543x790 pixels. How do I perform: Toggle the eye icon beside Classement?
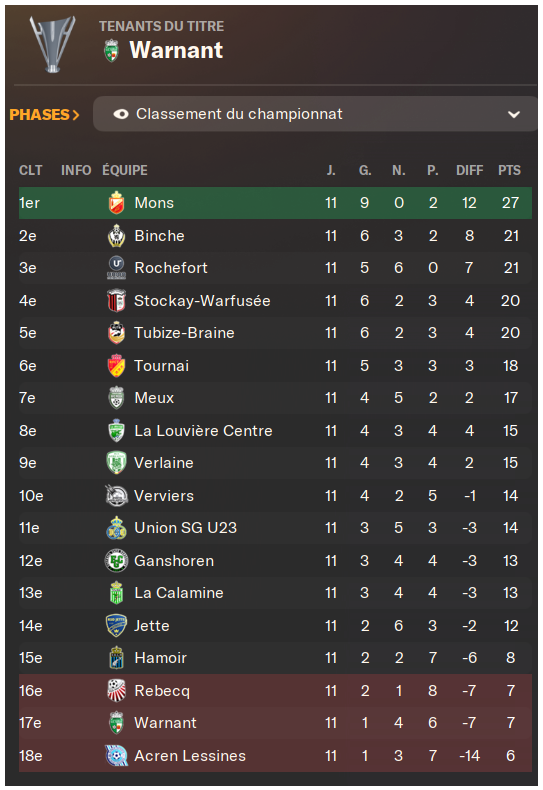pos(121,114)
